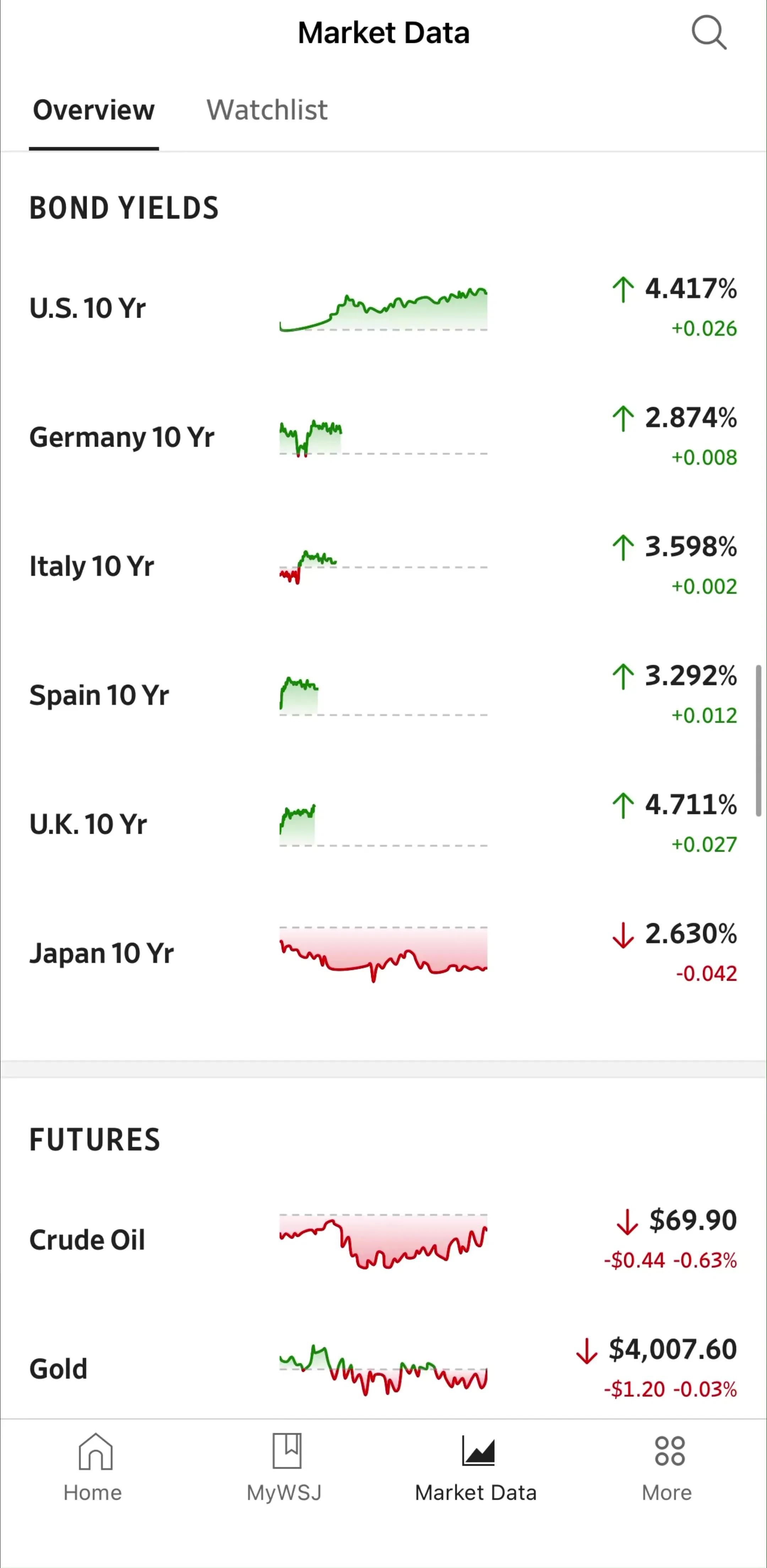
Task: Open the Germany 10 Yr row
Action: coord(383,438)
